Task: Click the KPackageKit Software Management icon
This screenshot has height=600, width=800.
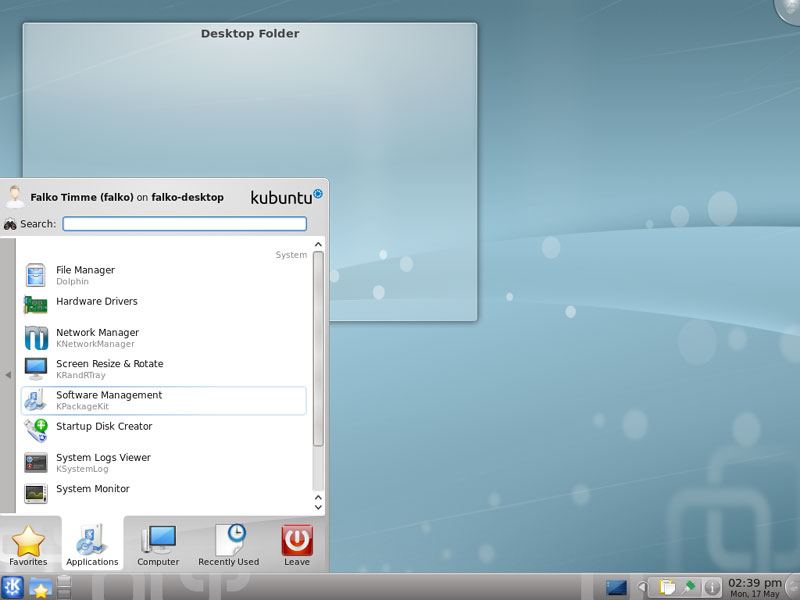Action: 36,400
